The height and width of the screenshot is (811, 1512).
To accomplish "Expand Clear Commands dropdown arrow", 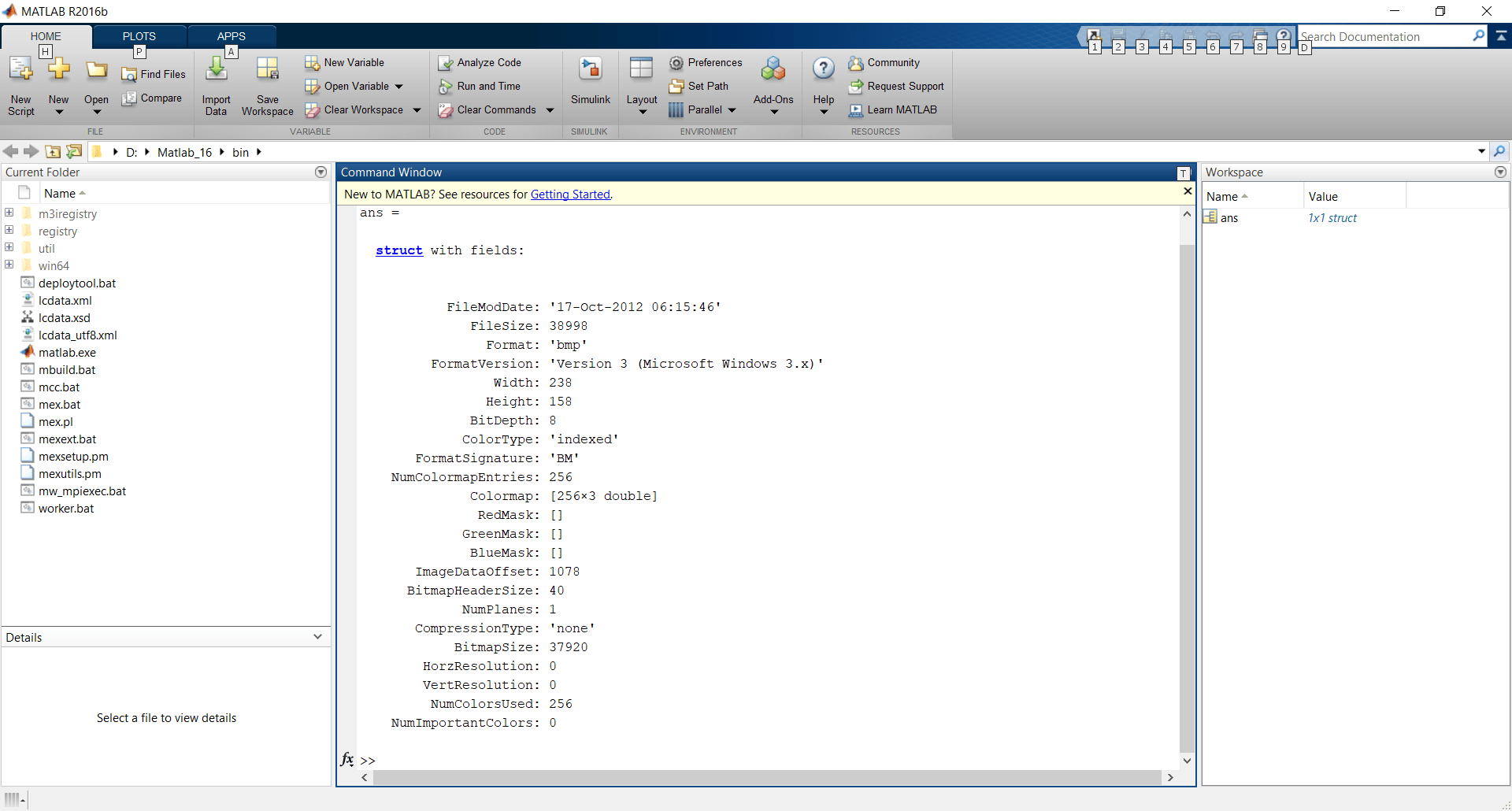I will 550,110.
